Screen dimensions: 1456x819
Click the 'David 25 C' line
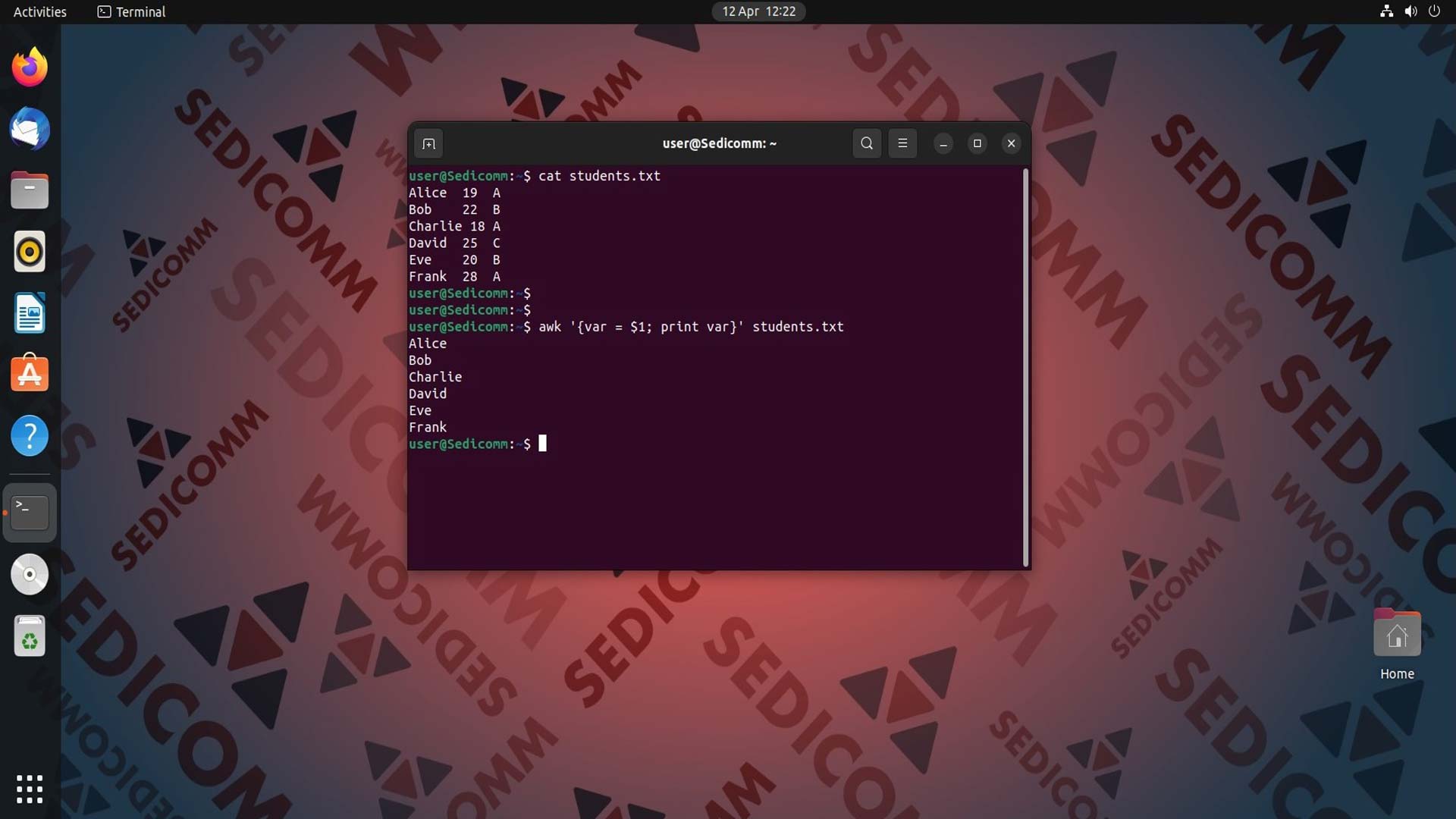point(454,243)
